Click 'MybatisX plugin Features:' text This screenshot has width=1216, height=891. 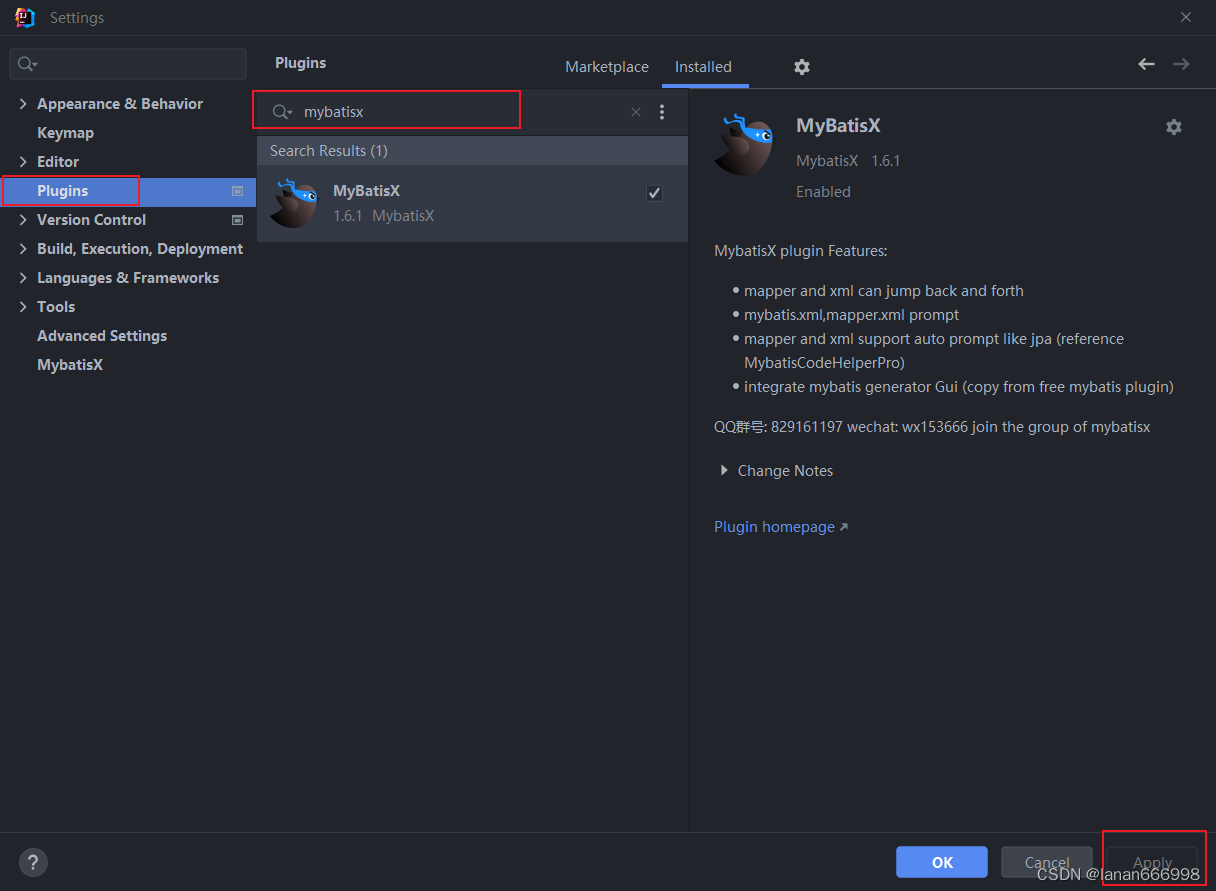click(x=801, y=251)
